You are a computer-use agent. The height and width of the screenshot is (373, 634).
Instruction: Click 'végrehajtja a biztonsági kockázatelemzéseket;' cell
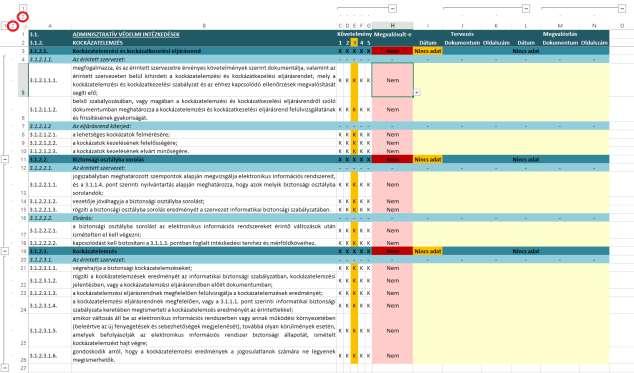pos(204,268)
